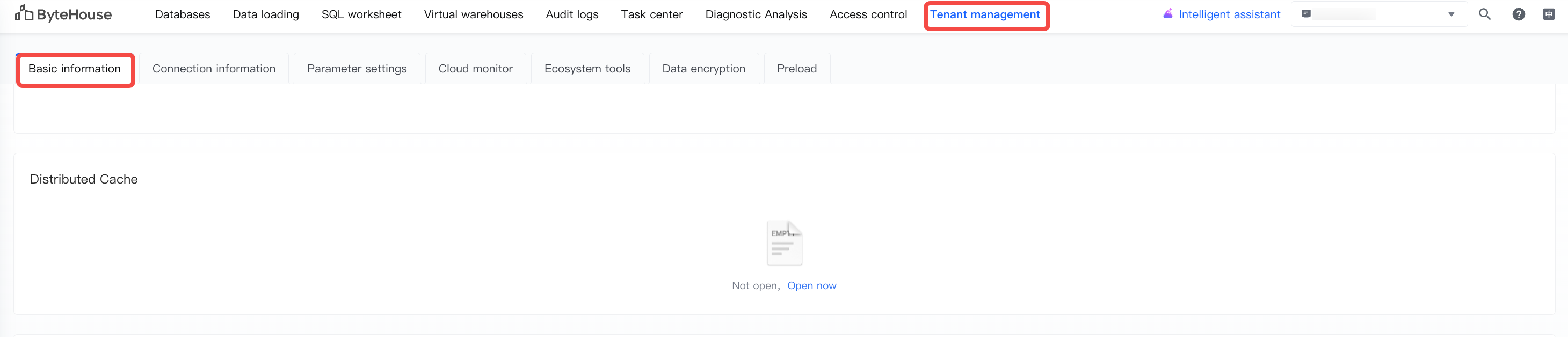1568x337 pixels.
Task: Switch language with the 中 icon
Action: (1549, 14)
